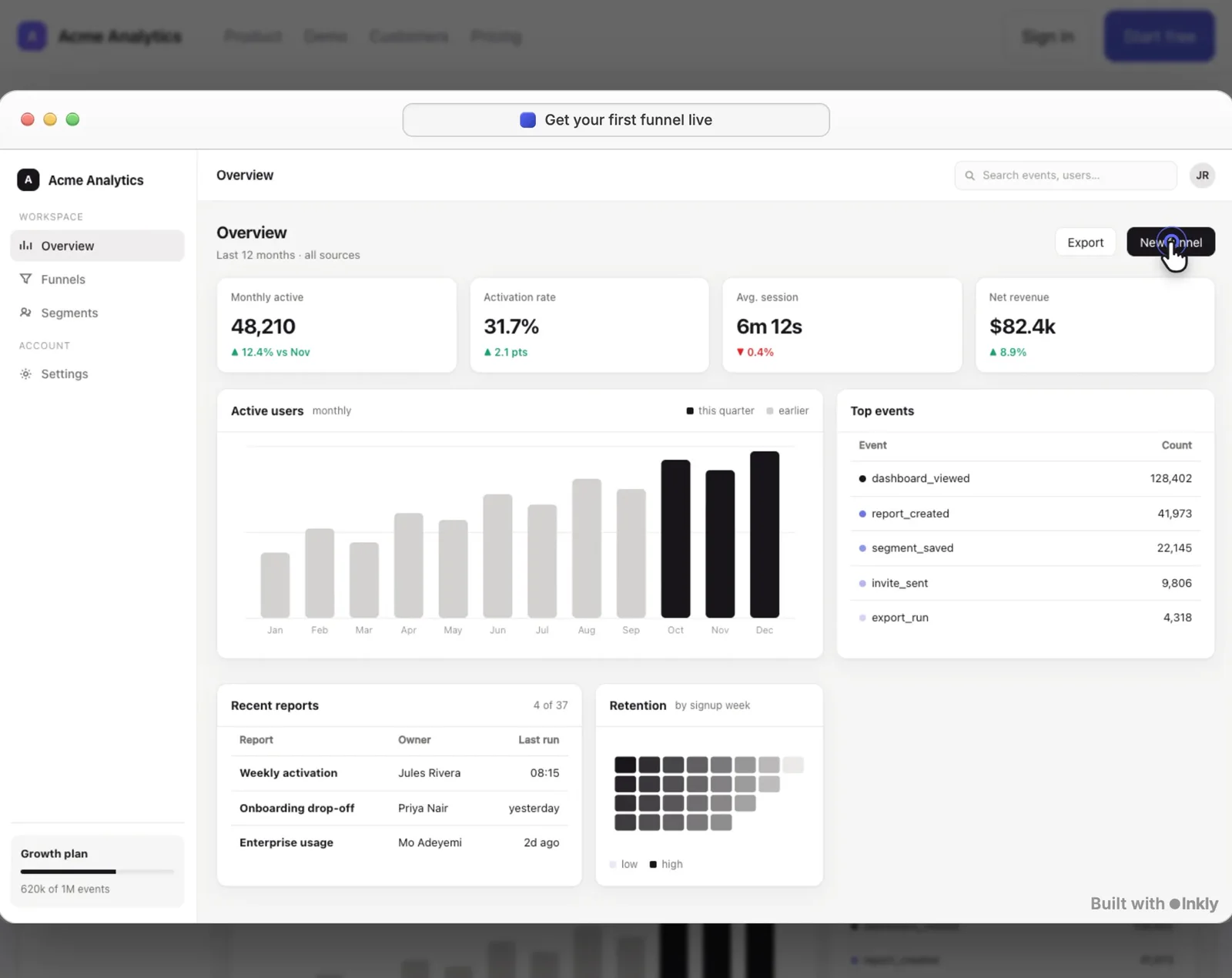Open the JR user avatar
The width and height of the screenshot is (1232, 978).
coord(1202,176)
